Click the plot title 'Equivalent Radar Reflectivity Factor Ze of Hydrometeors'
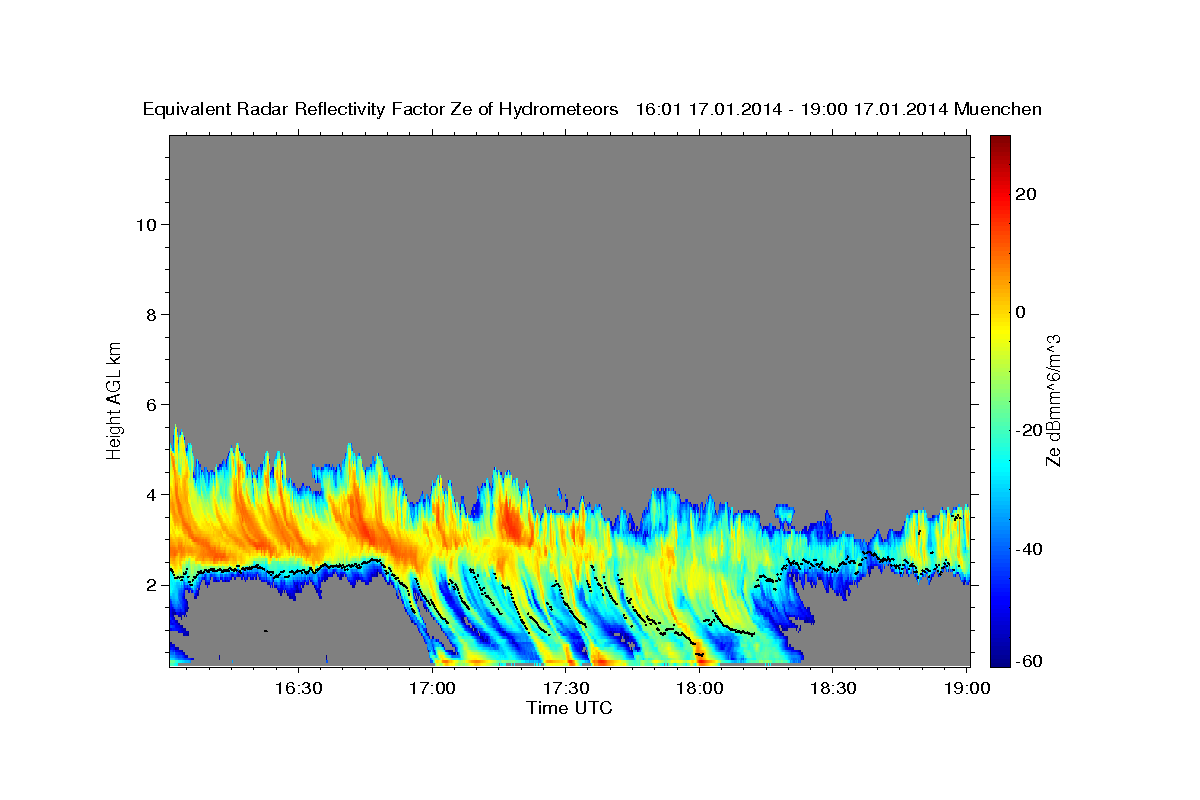The image size is (1200, 800). point(381,110)
